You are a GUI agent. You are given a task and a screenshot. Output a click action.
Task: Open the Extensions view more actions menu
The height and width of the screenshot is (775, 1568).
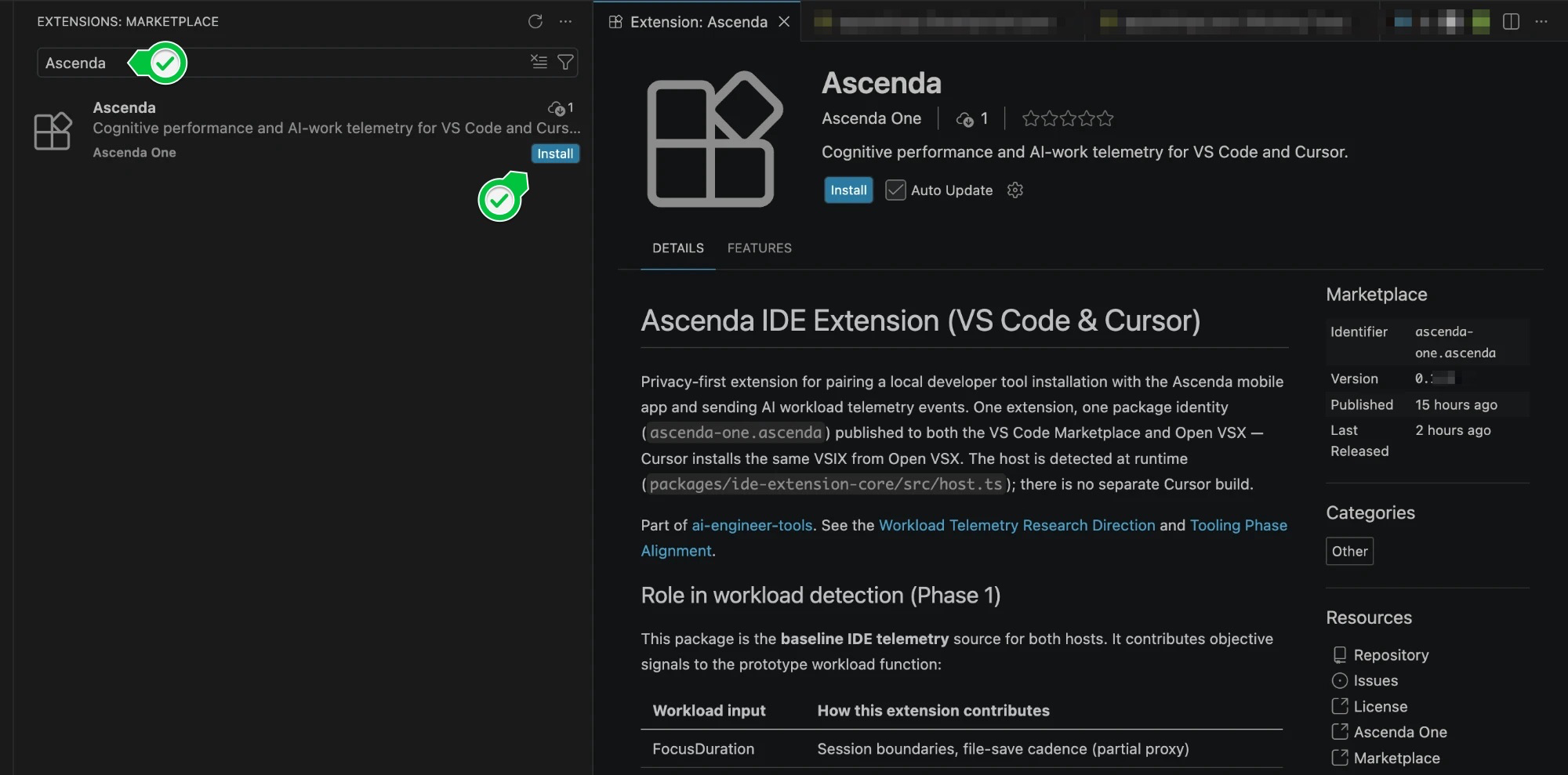click(x=565, y=22)
